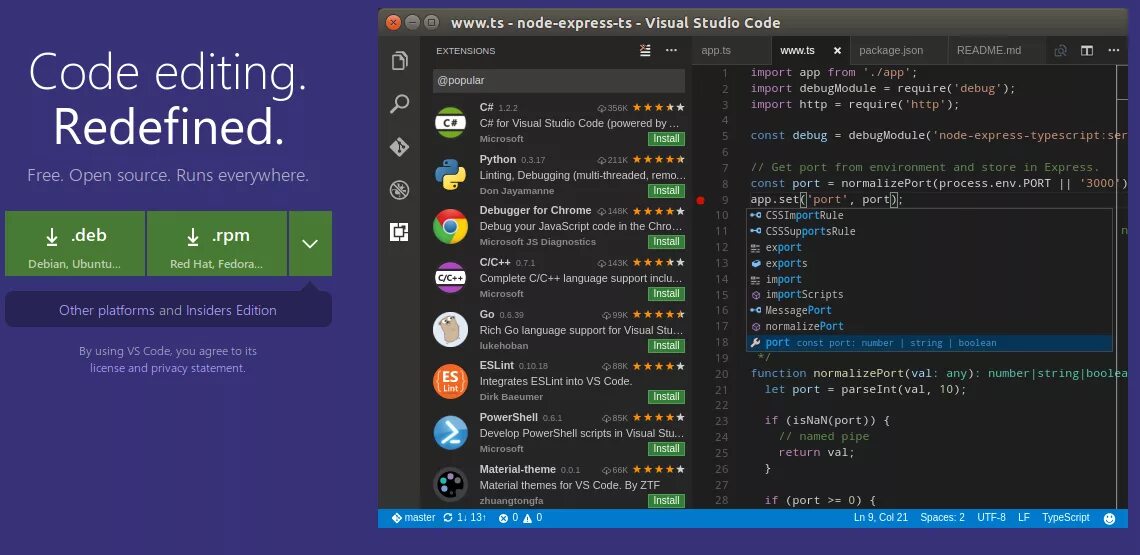
Task: Install the Go extension
Action: [x=666, y=346]
